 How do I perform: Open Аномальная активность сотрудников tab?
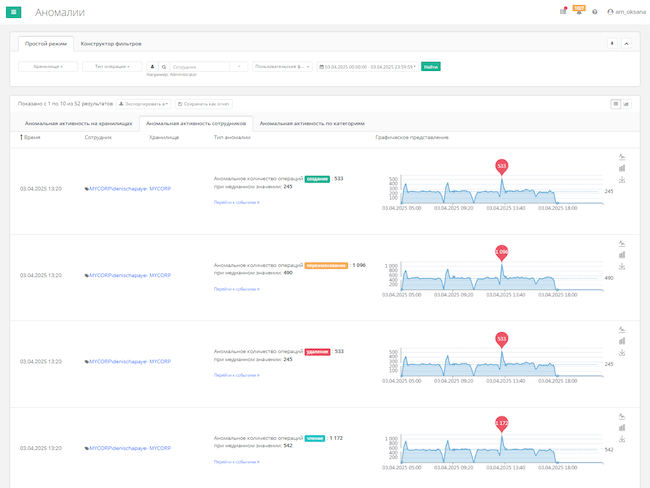tap(196, 123)
